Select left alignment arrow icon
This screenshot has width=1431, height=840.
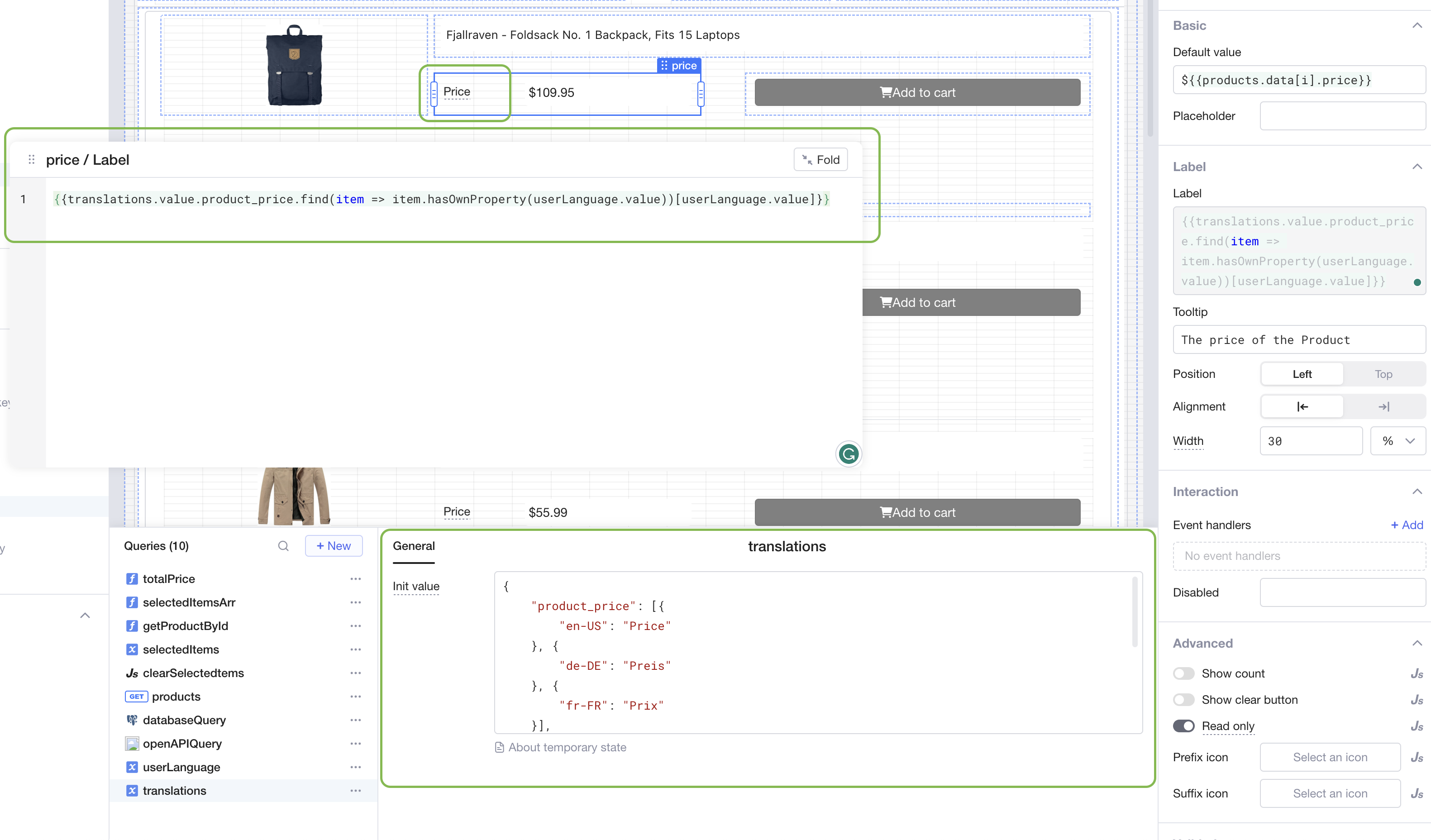tap(1302, 407)
